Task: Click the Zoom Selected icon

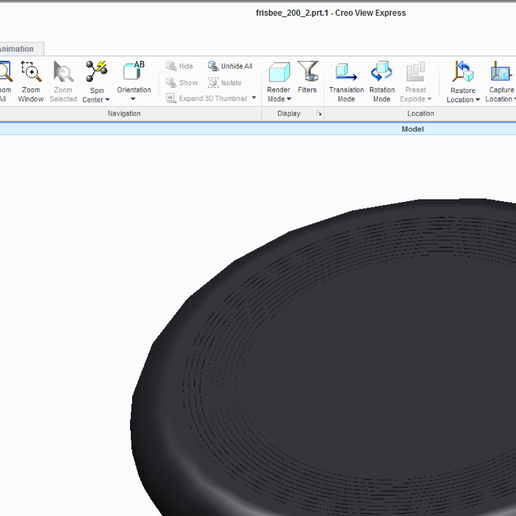Action: [63, 71]
